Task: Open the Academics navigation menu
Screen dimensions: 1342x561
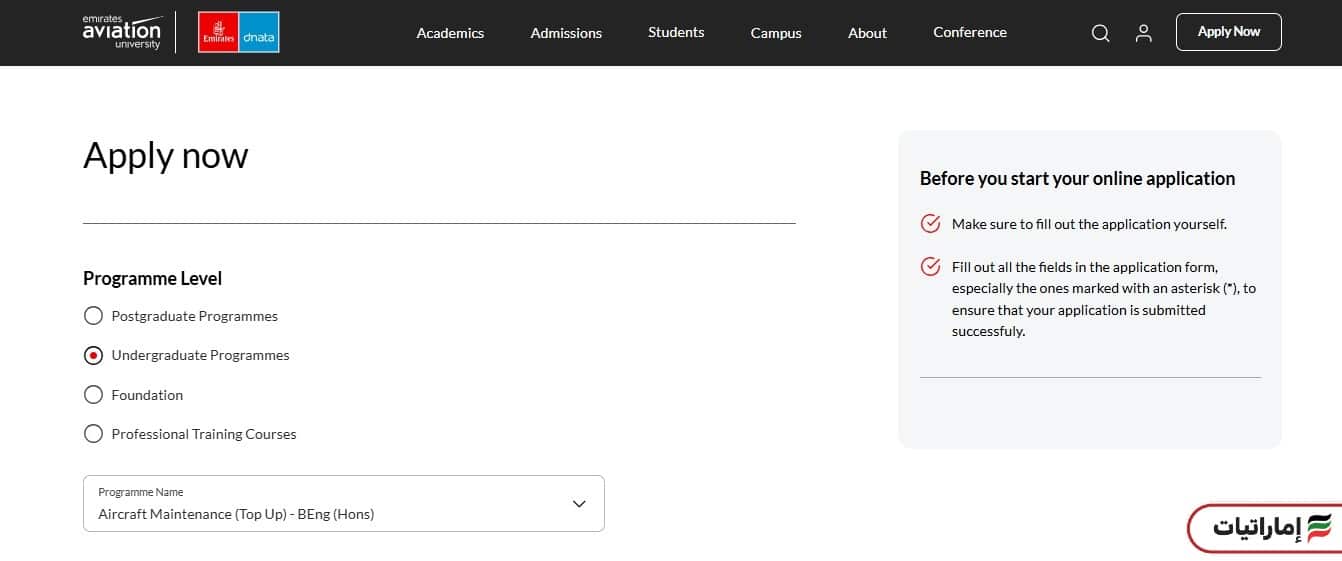Action: pyautogui.click(x=450, y=33)
